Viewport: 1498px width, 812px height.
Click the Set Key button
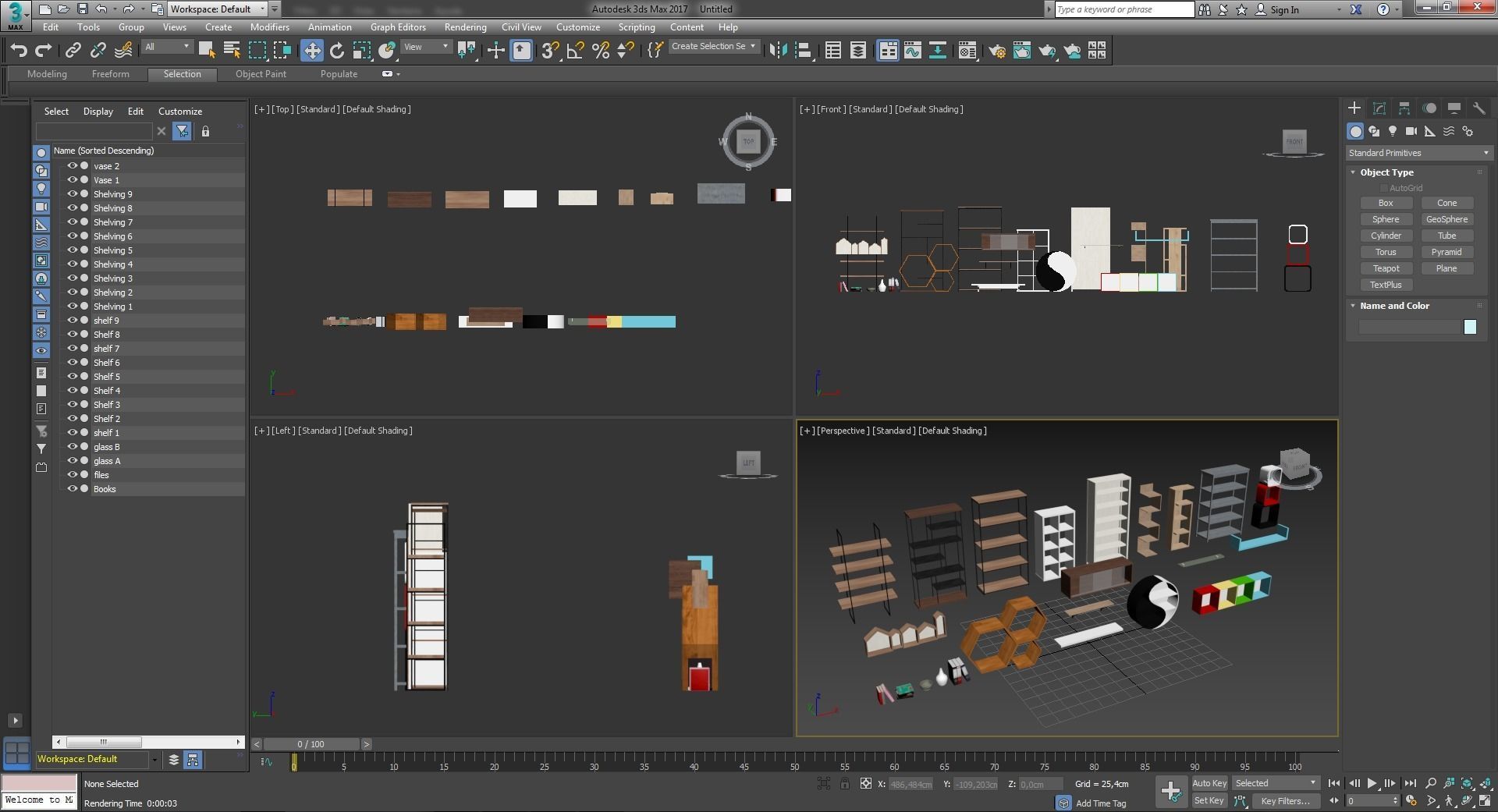(1209, 801)
